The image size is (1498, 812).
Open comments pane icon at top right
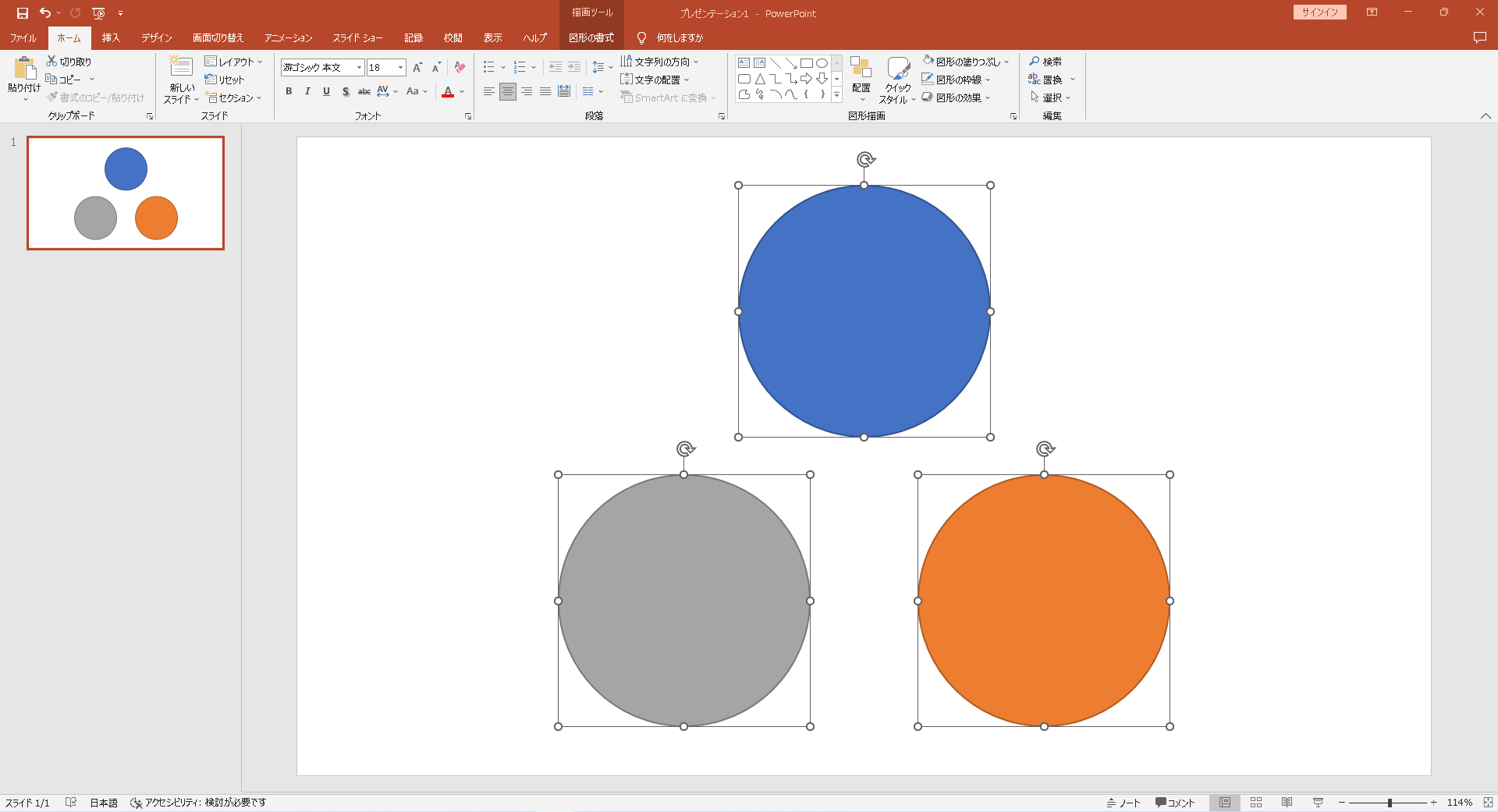1479,37
